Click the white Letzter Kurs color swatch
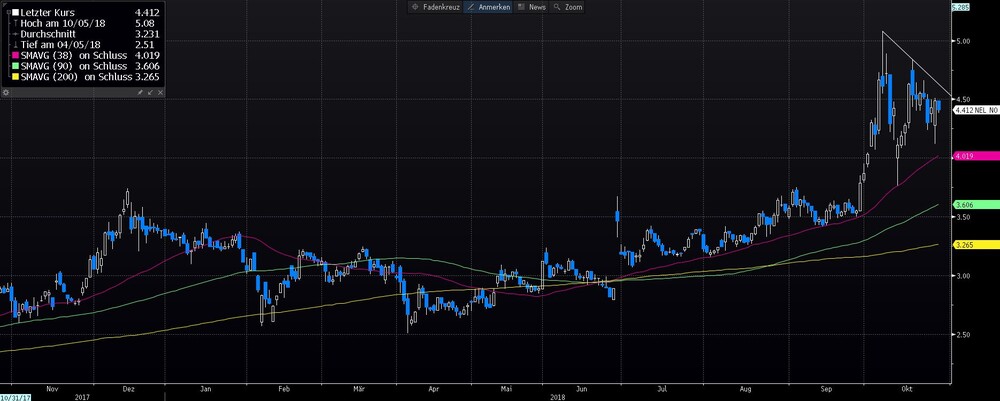The image size is (1000, 401). [16, 12]
